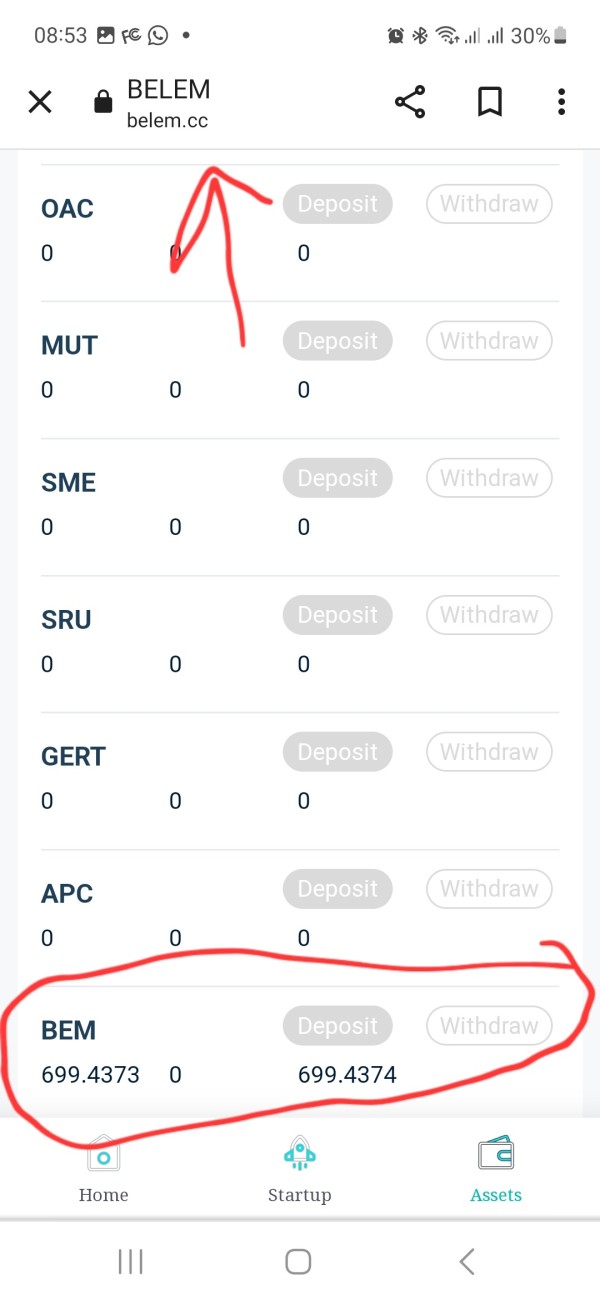Tap Deposit for GERT
This screenshot has height=1300, width=600.
(338, 752)
